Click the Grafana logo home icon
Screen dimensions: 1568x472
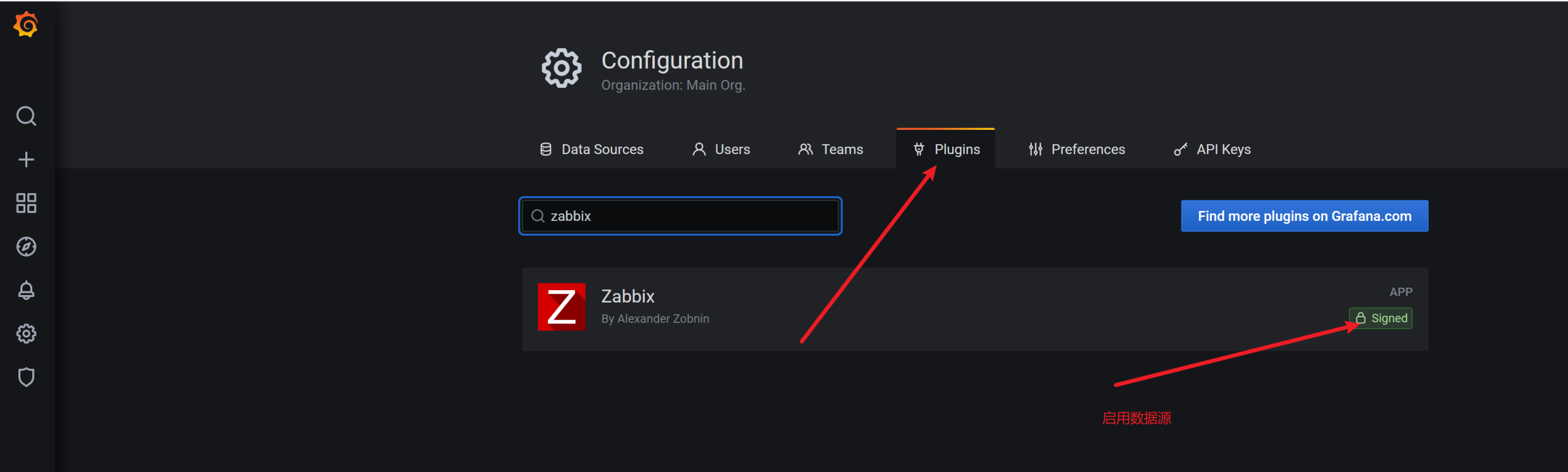pos(26,25)
